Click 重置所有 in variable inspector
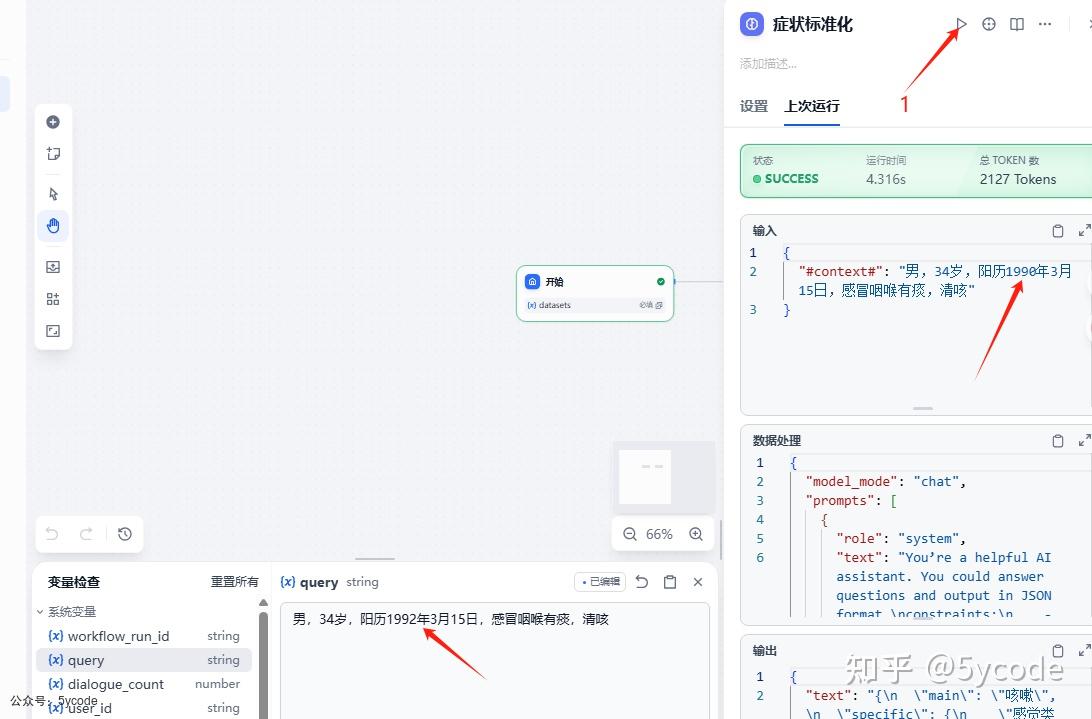The height and width of the screenshot is (719, 1092). [235, 582]
